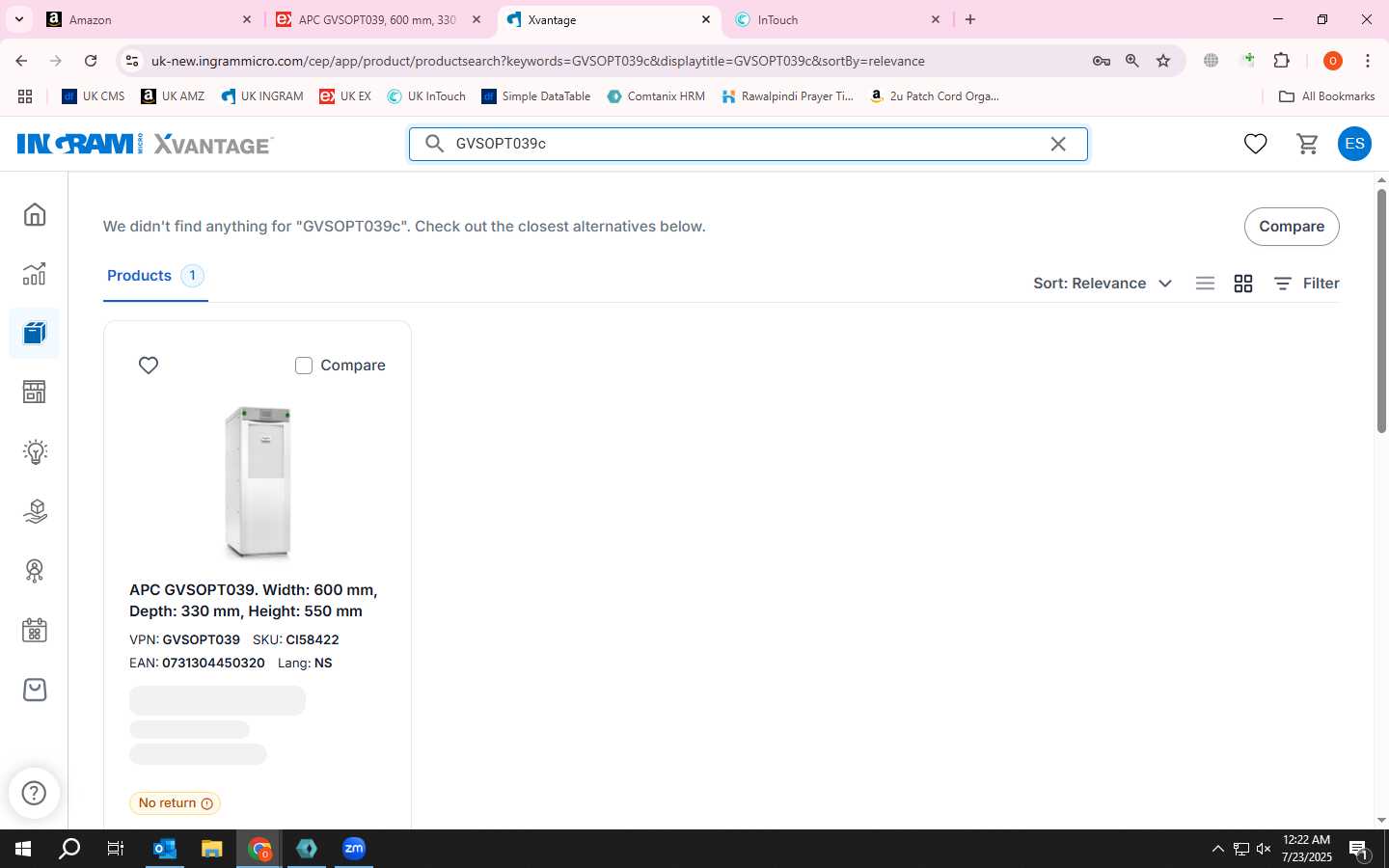Open Windows Start menu

[23, 849]
